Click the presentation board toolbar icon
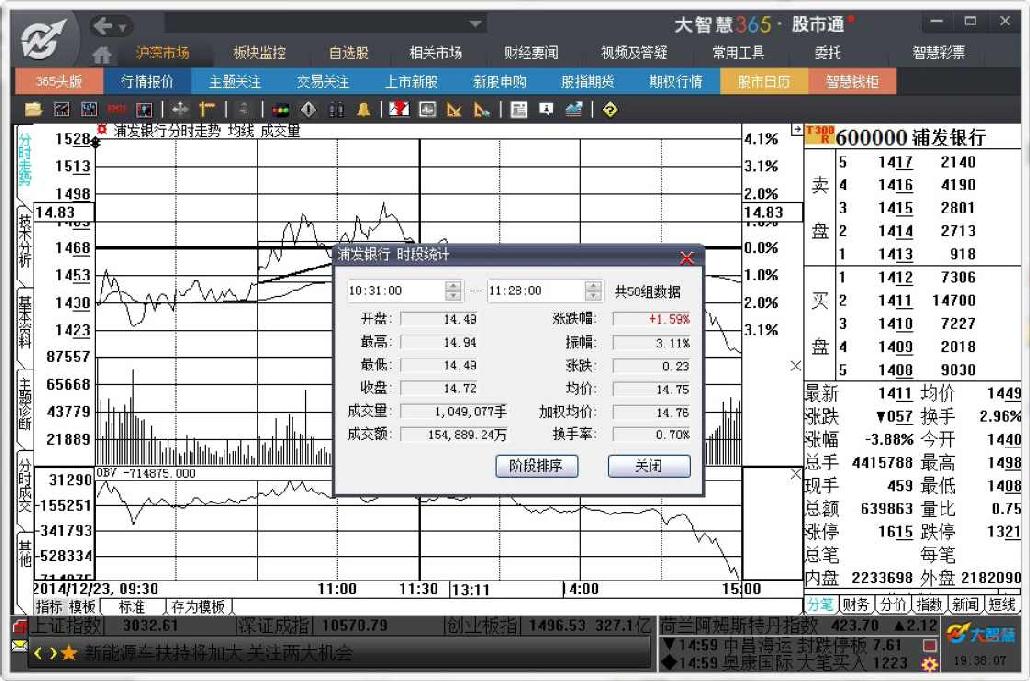Image resolution: width=1030 pixels, height=681 pixels. point(546,110)
